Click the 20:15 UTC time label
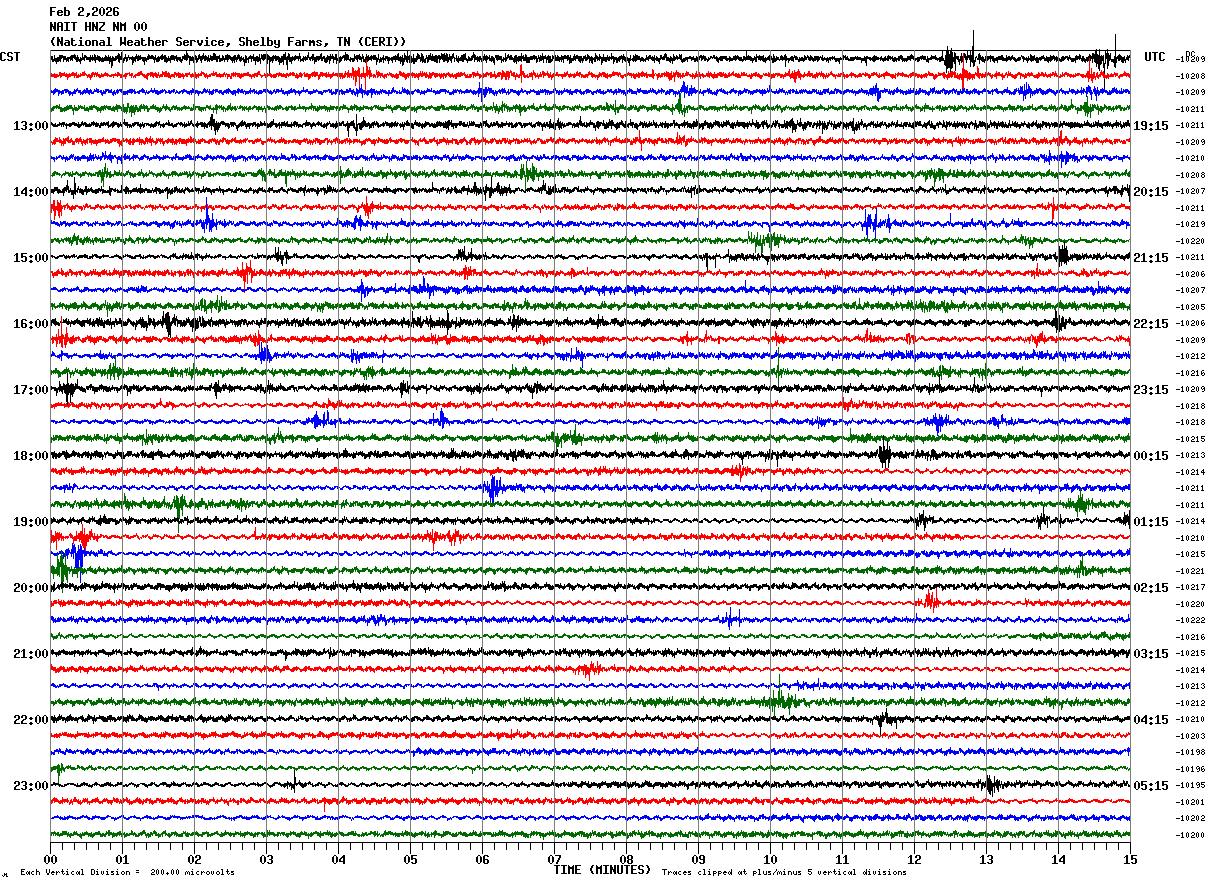1210x886 pixels. 1151,192
